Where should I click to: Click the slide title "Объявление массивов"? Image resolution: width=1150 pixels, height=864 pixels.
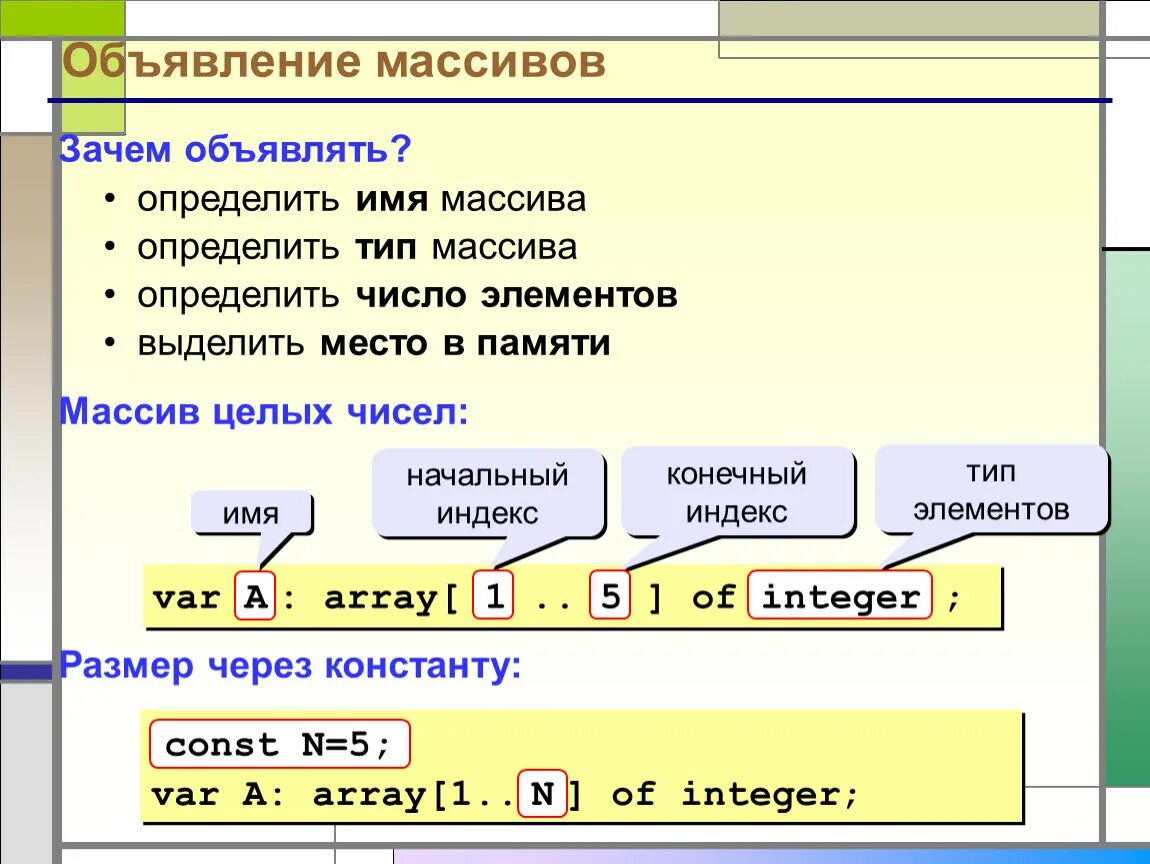pos(334,61)
